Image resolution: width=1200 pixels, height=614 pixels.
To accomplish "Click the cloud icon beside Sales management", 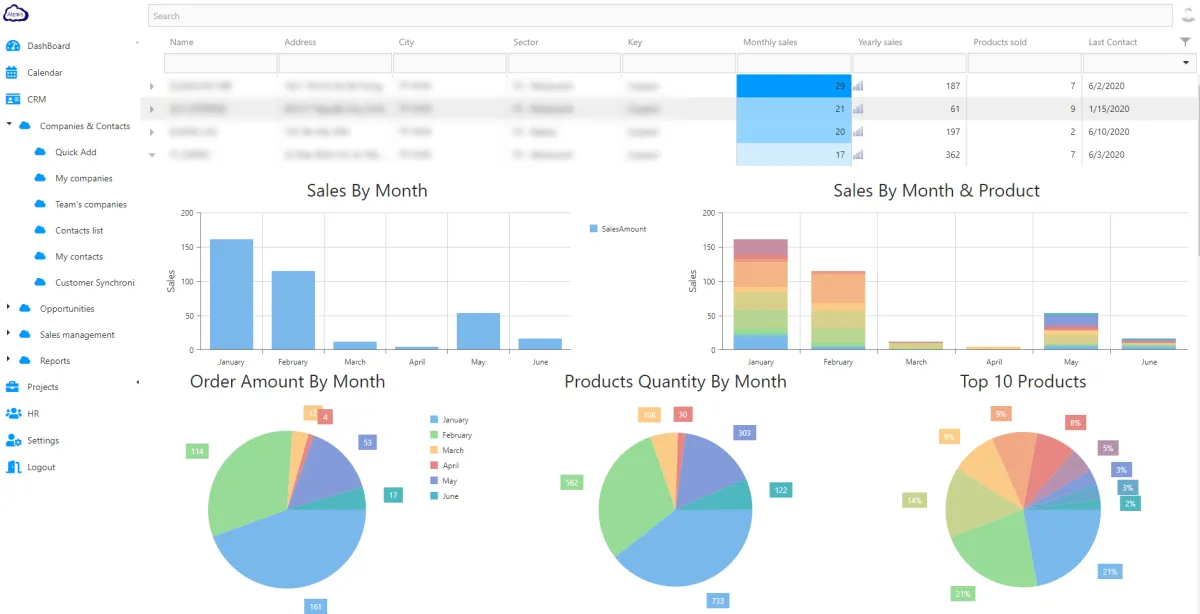I will [25, 334].
